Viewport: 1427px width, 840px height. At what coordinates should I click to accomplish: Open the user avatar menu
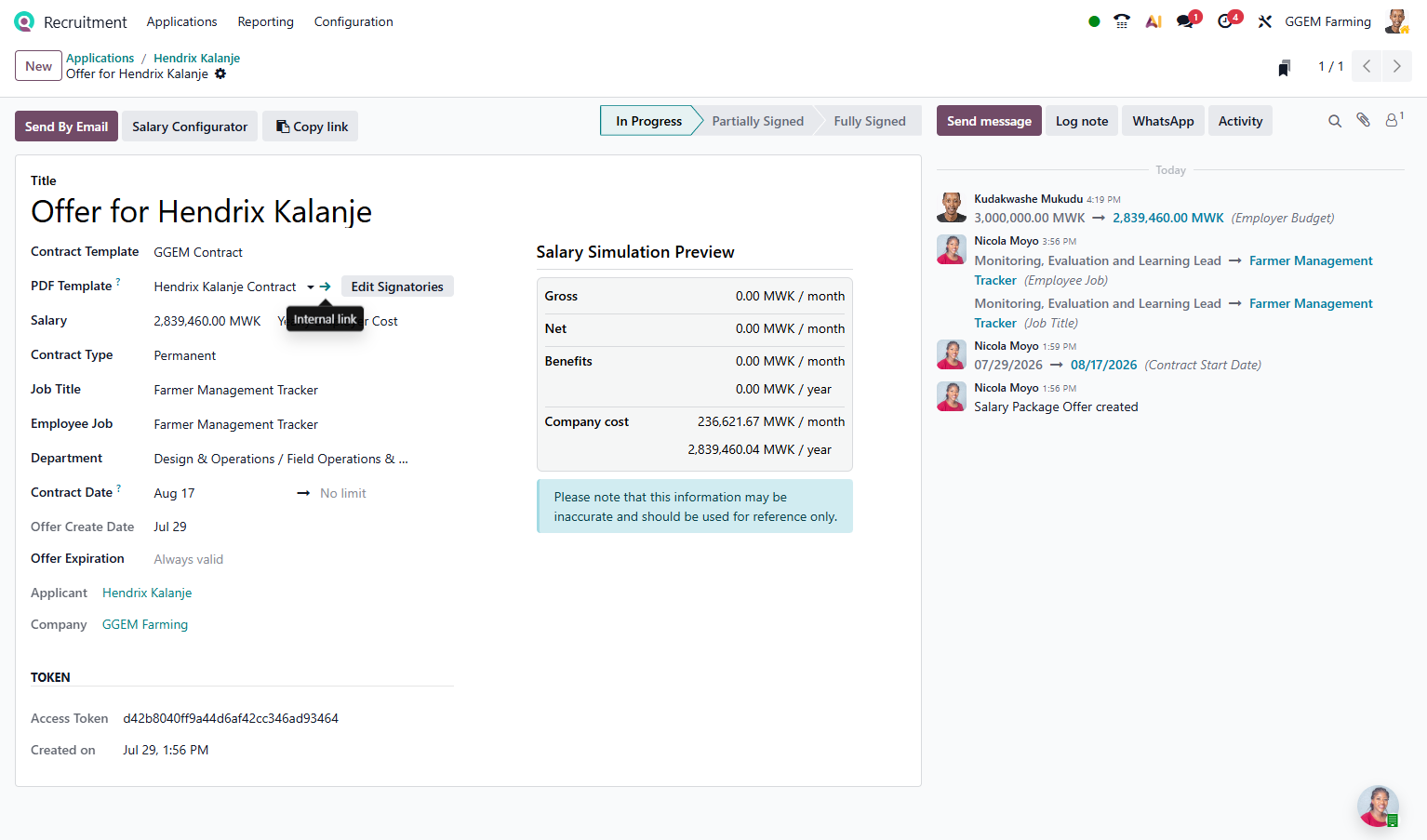click(1396, 21)
